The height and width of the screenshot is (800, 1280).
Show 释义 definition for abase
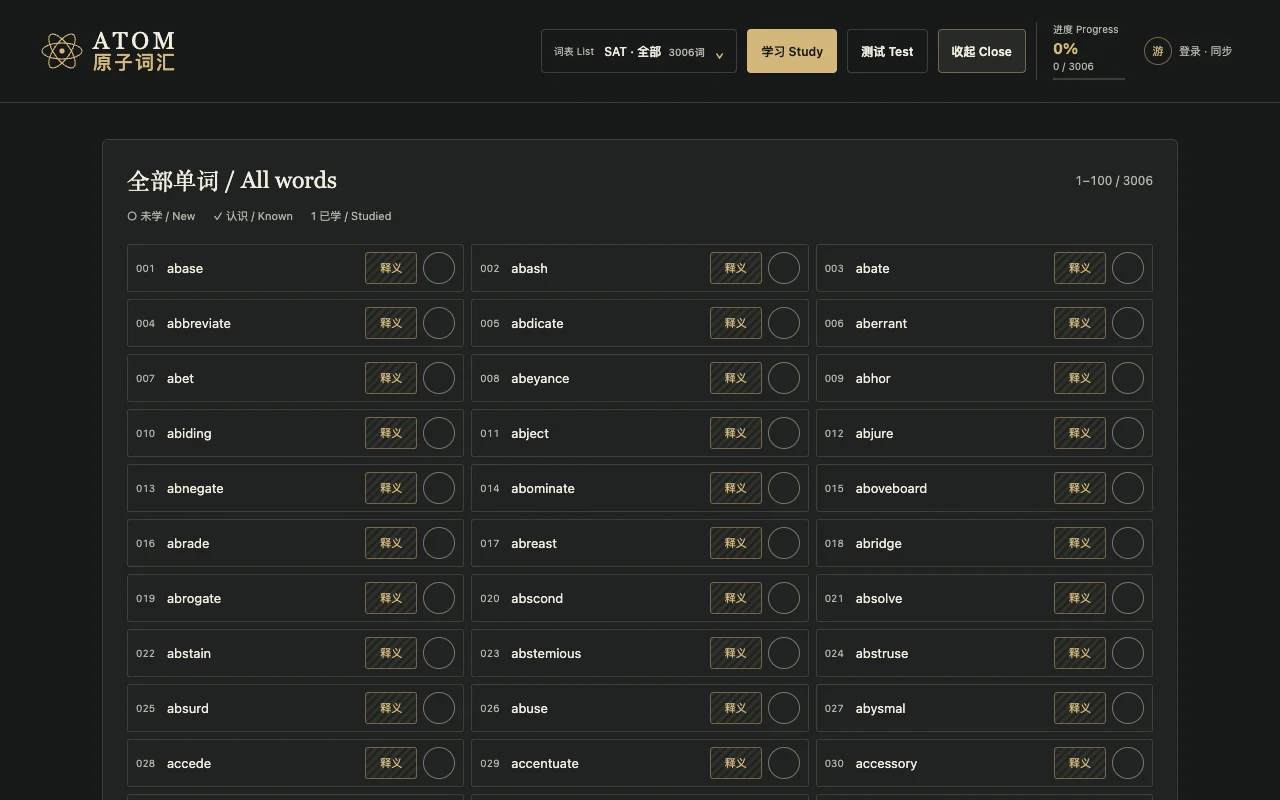(391, 268)
